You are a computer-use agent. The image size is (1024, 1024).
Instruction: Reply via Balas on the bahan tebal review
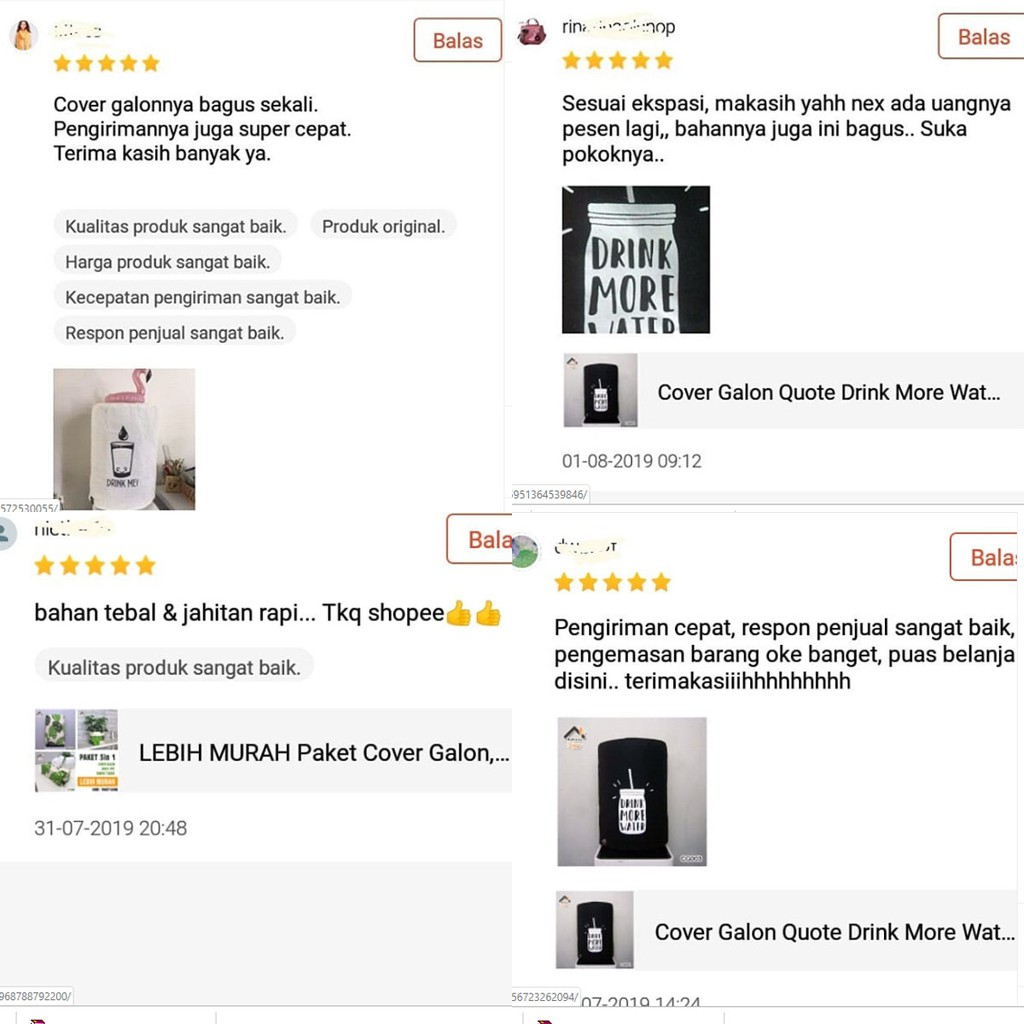click(480, 539)
